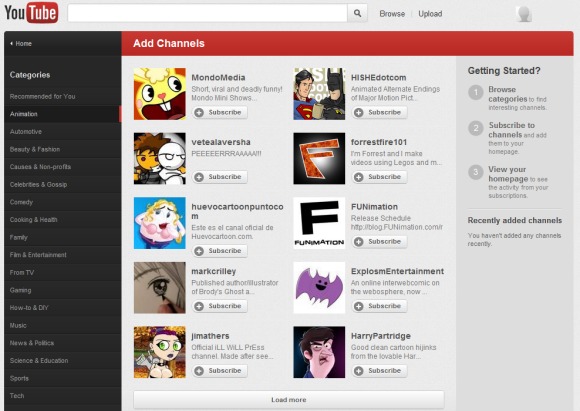Click the FUNimation channel name
Image resolution: width=580 pixels, height=411 pixels.
click(374, 207)
